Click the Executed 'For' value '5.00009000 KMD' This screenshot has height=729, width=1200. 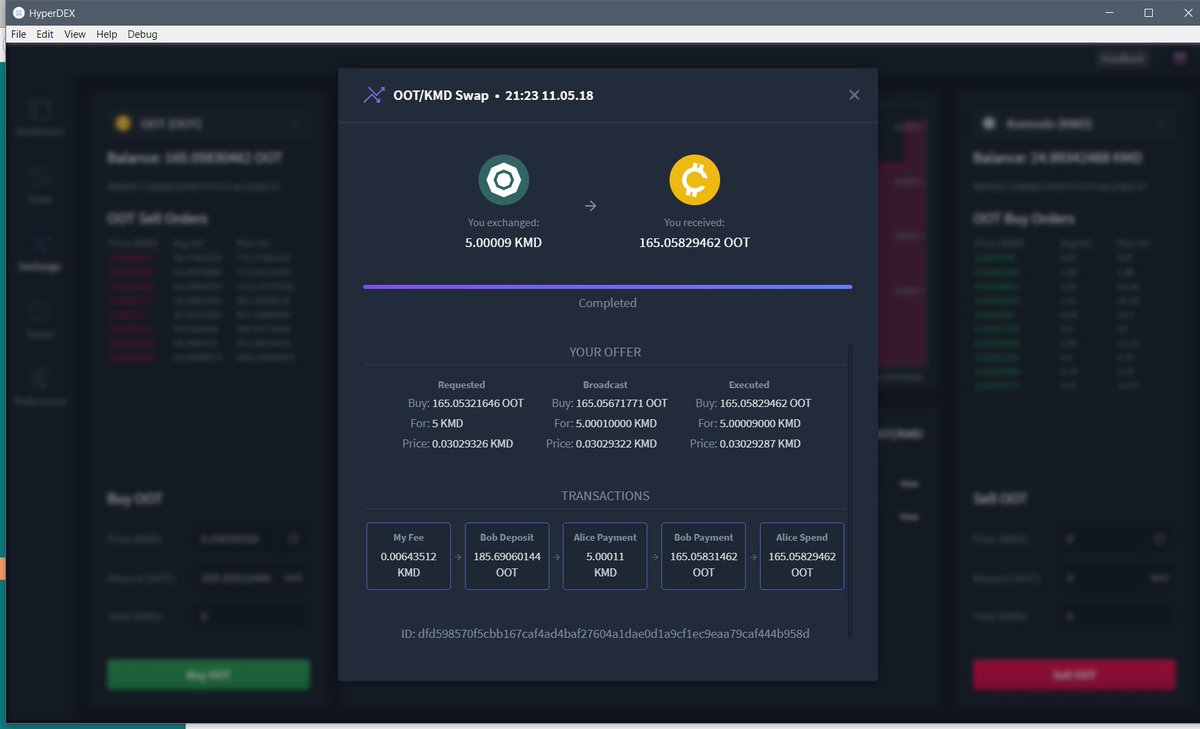coord(760,423)
